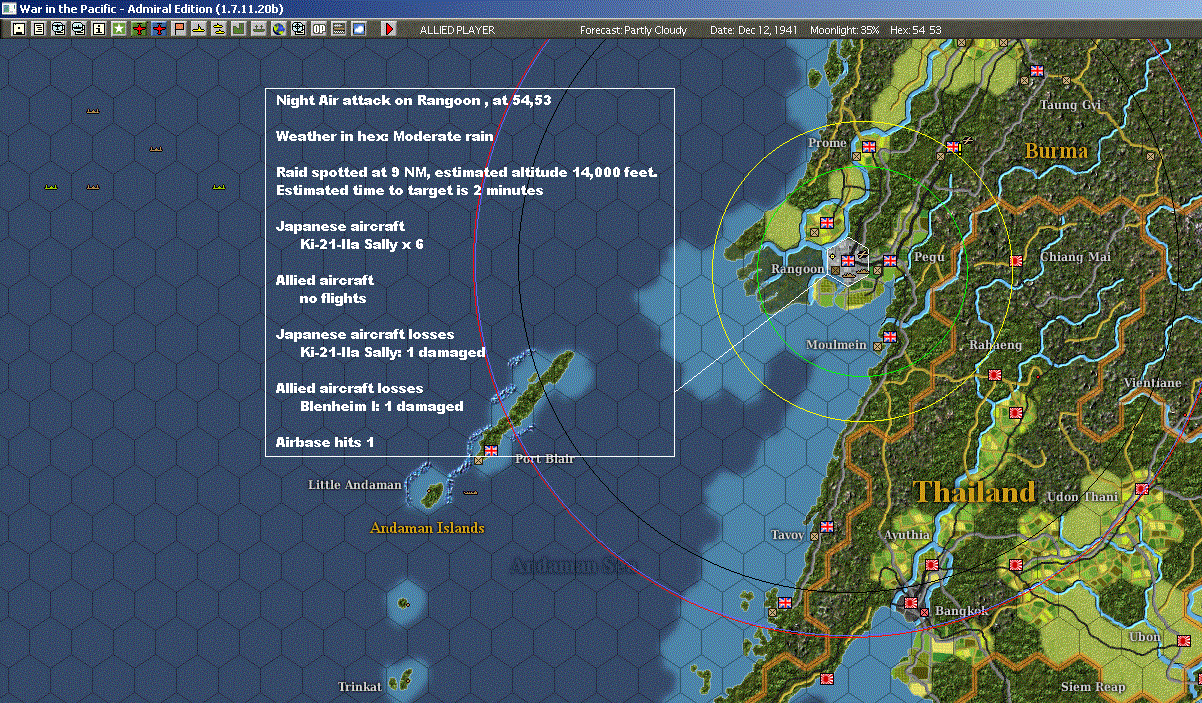The height and width of the screenshot is (703, 1202).
Task: Click the Burma country label
Action: [x=1056, y=151]
